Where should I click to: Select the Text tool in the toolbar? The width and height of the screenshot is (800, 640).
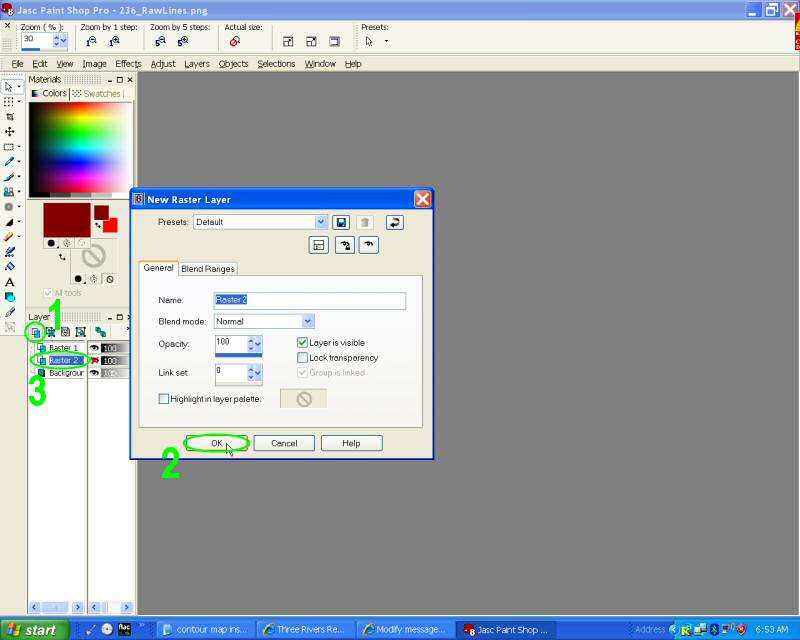(10, 283)
